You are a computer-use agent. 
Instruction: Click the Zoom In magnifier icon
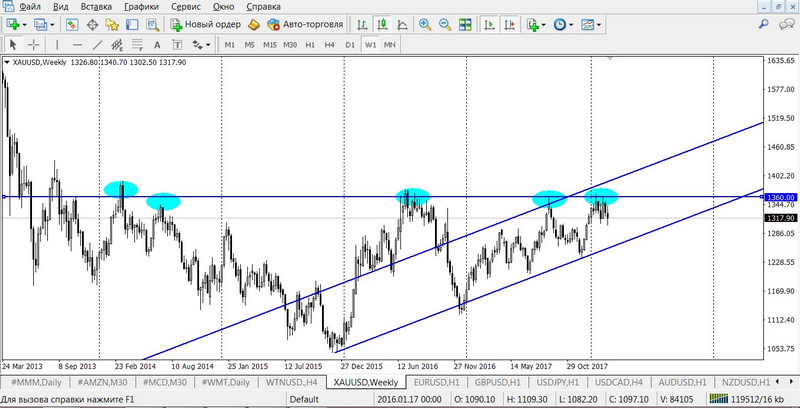click(x=425, y=24)
